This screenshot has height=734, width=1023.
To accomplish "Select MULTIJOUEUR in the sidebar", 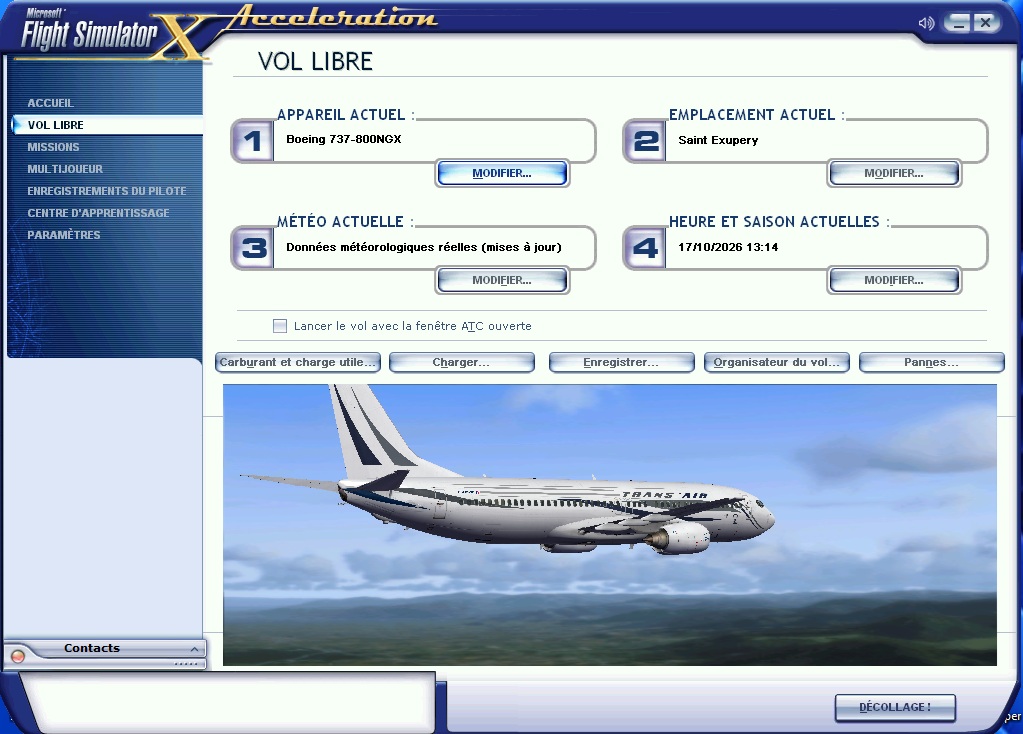I will (x=65, y=169).
